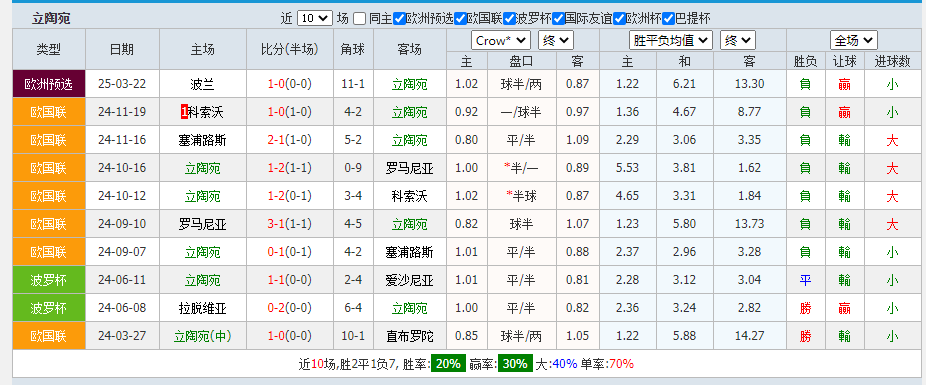Click the 波罗杯 tag in the 24-06-08 row
This screenshot has width=926, height=385.
pyautogui.click(x=48, y=308)
